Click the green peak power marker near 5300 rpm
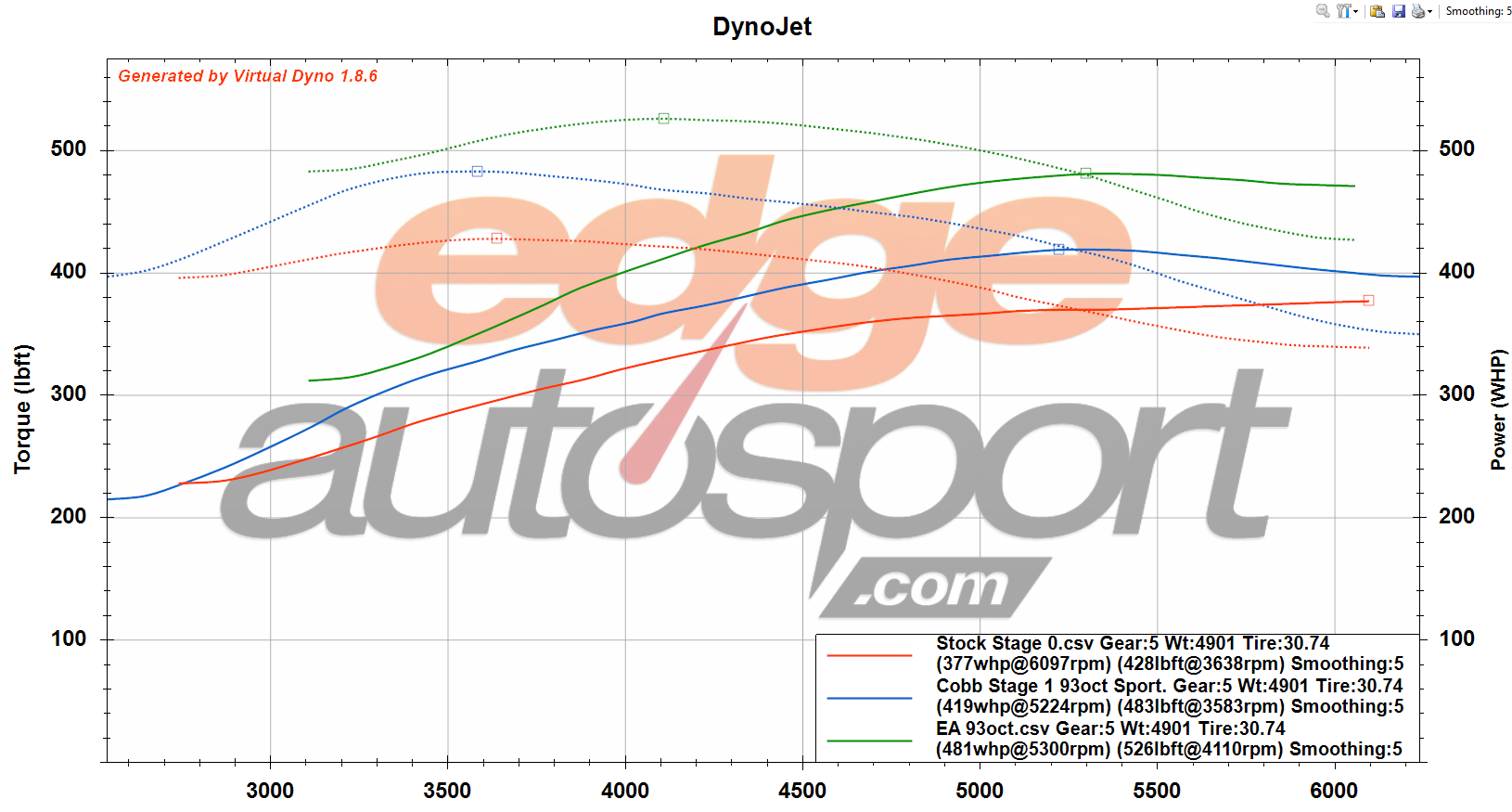Viewport: 1512px width, 812px height. tap(1085, 174)
